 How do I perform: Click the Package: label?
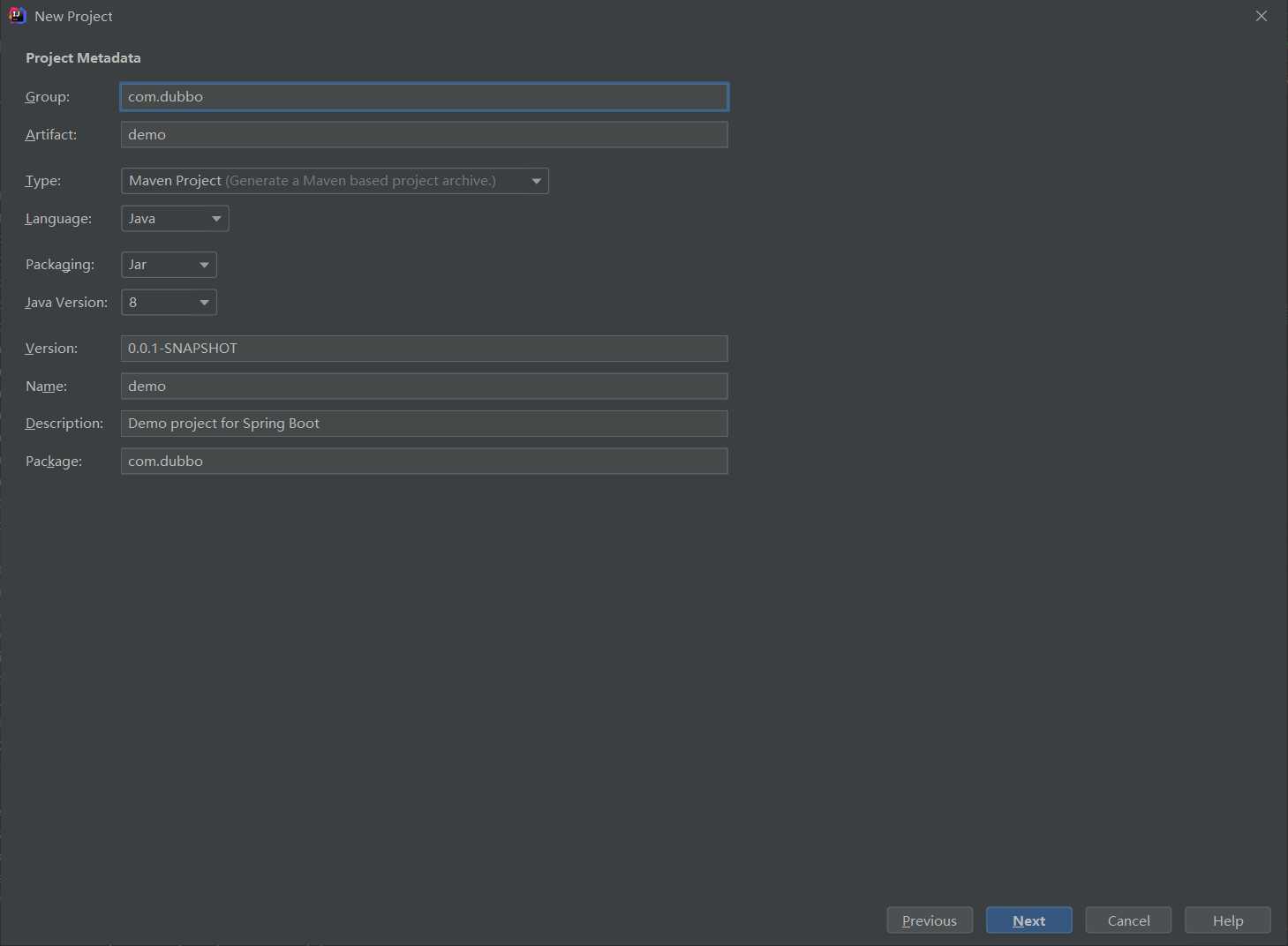(x=54, y=462)
